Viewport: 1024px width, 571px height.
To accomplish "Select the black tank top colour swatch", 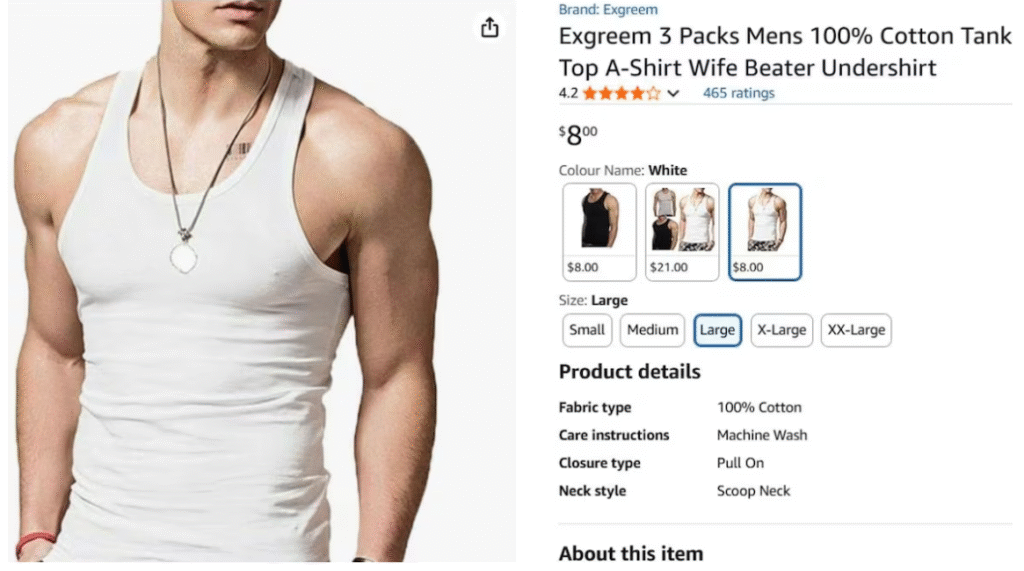I will click(x=599, y=231).
